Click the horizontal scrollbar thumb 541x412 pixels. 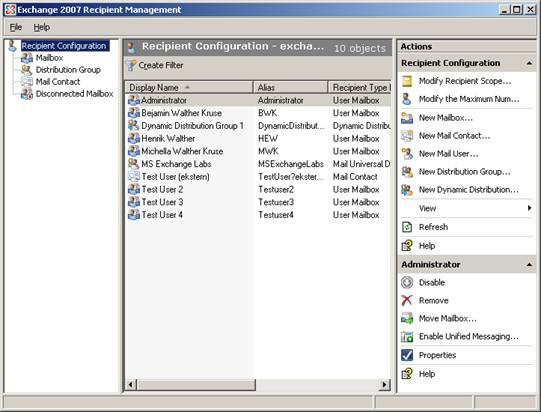196,384
